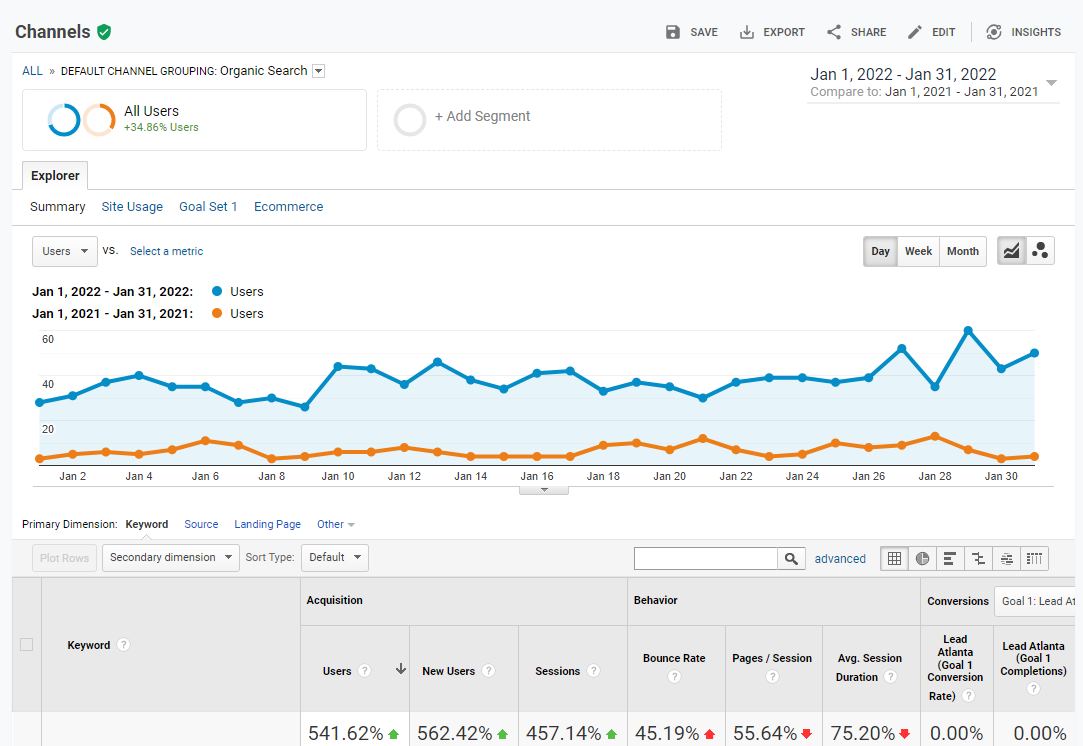Select the performance bar view icon
Screen dimensions: 1083x746
click(950, 558)
